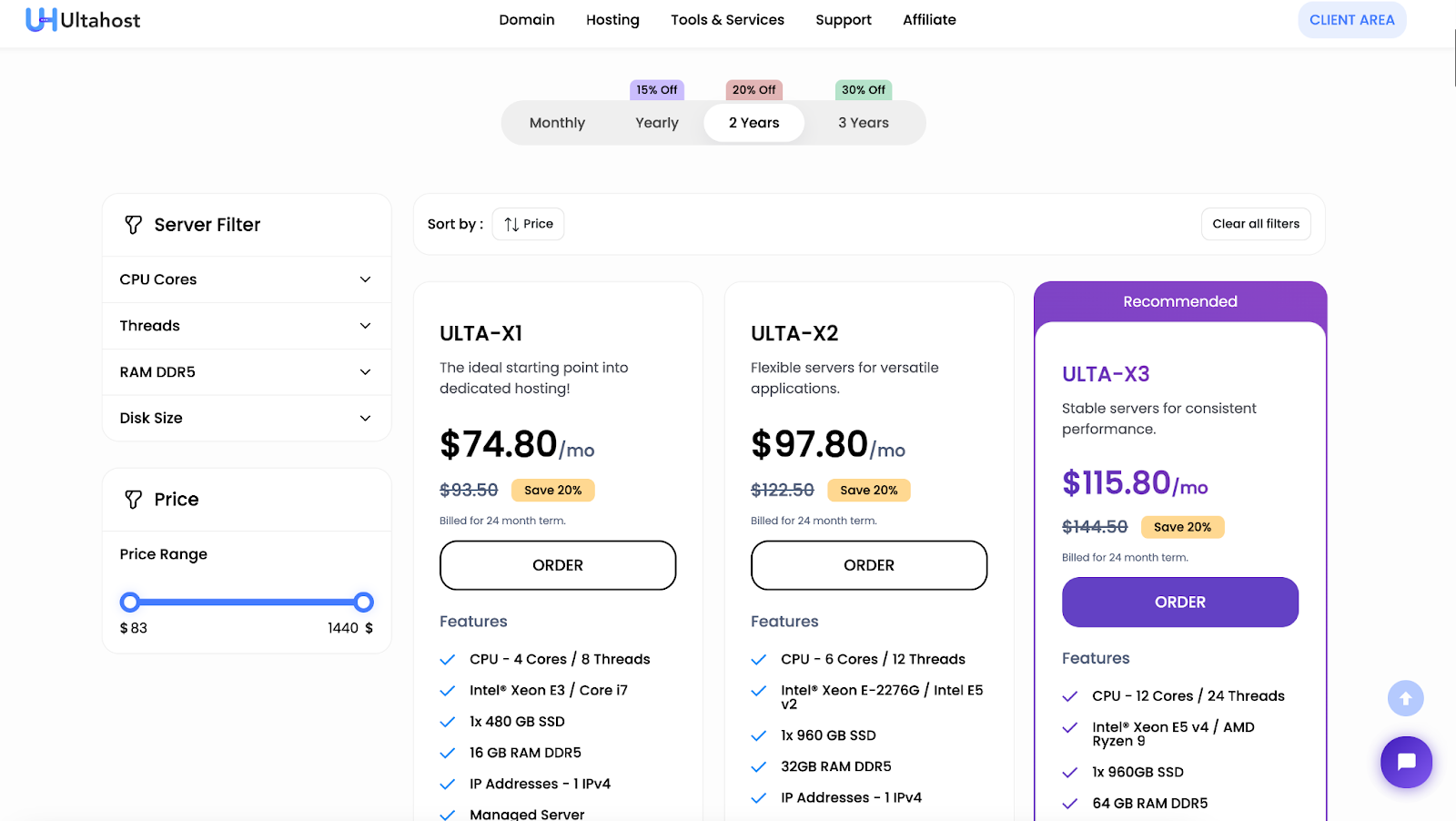Click the 15% Off badge
This screenshot has height=821, width=1456.
[x=657, y=90]
